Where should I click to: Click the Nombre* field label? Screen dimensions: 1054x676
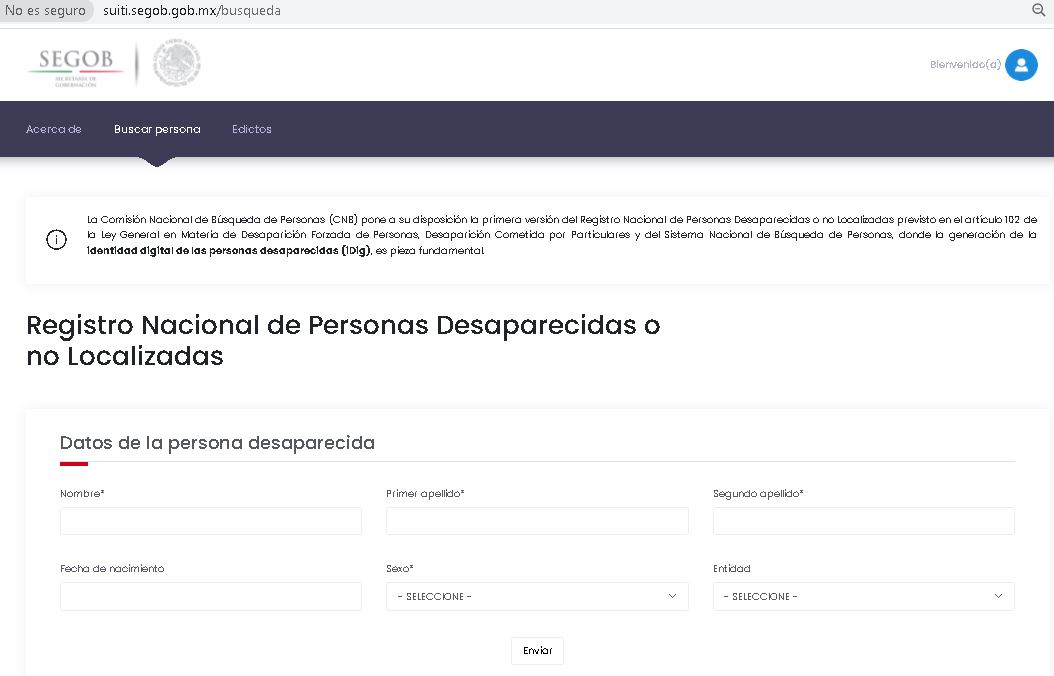(x=82, y=493)
